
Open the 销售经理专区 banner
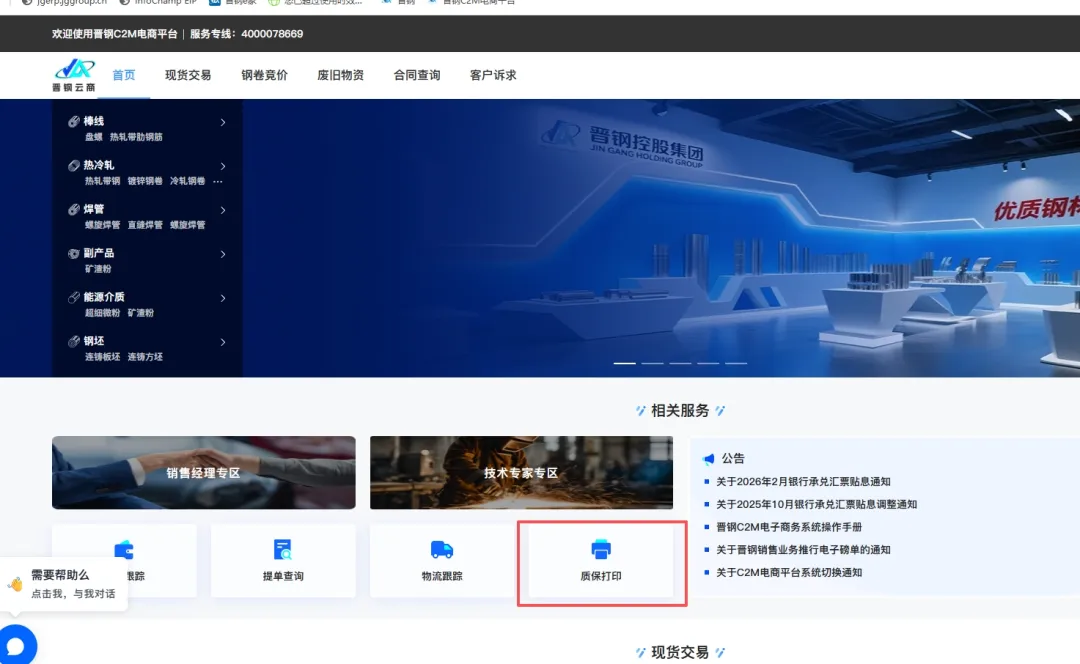[204, 473]
